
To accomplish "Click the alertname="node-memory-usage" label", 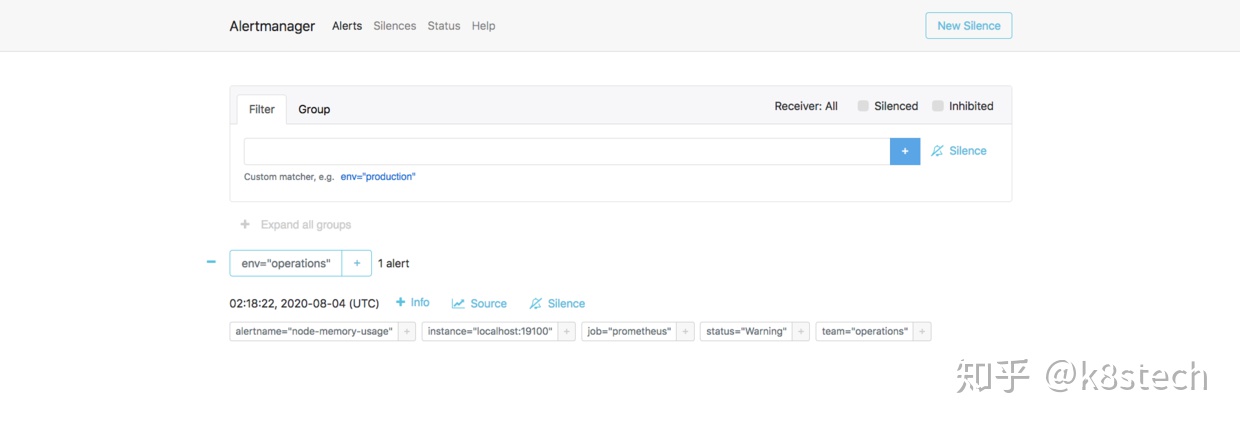I will click(314, 331).
